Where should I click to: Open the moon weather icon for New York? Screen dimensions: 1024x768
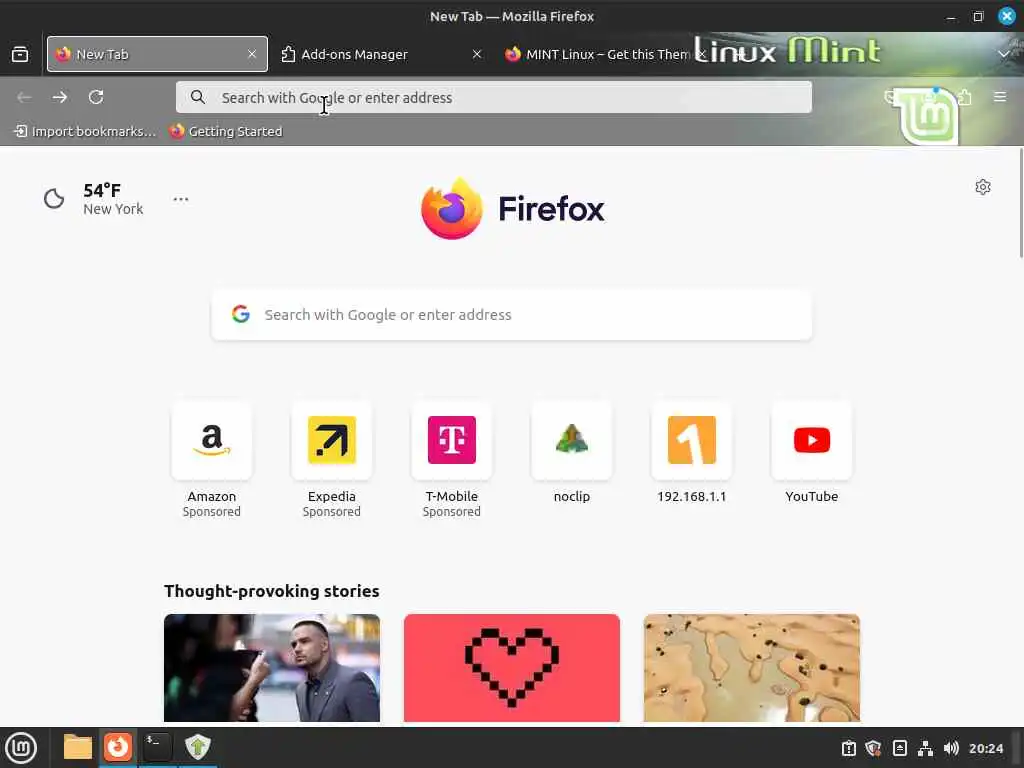coord(54,199)
